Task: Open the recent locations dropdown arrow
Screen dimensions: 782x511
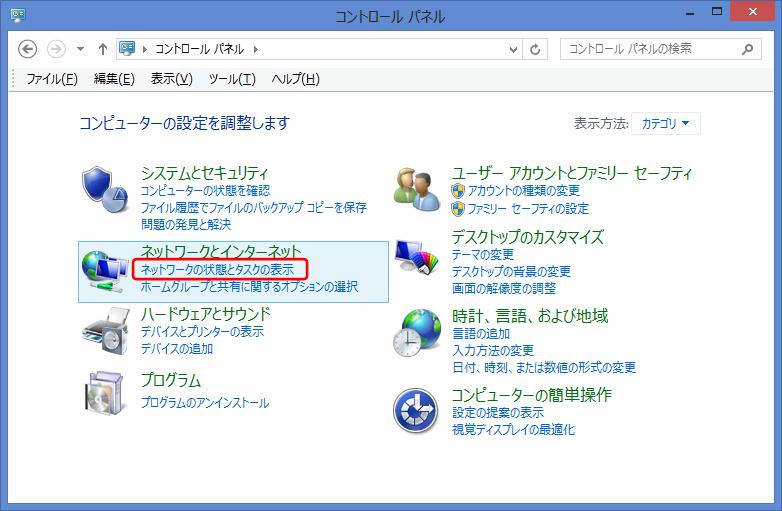Action: [80, 49]
